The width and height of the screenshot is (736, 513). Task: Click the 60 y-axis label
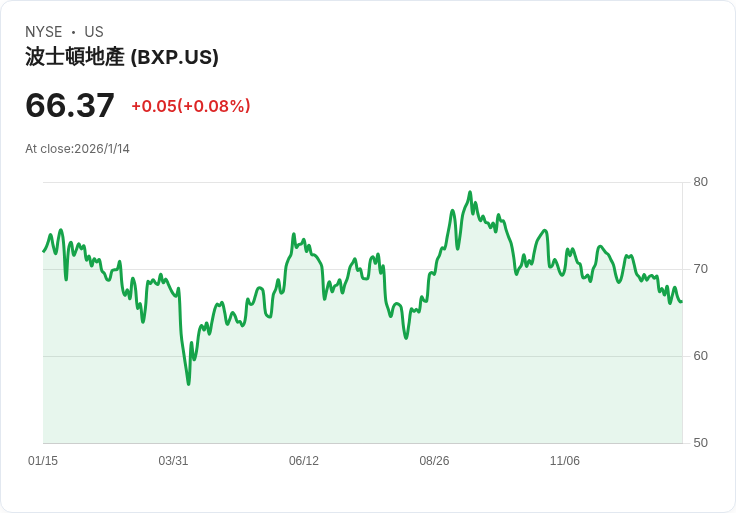700,356
